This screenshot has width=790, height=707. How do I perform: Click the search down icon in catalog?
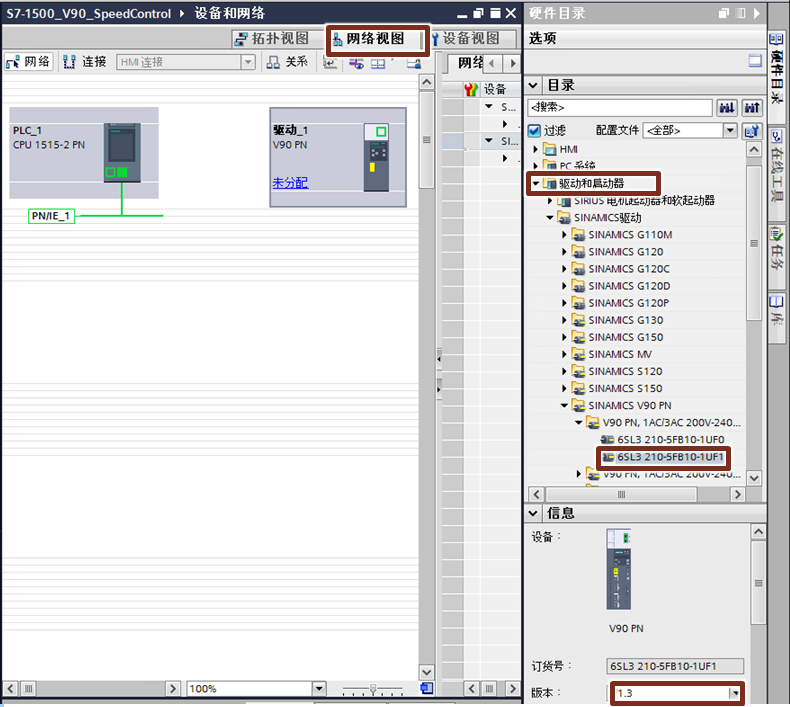(x=727, y=107)
